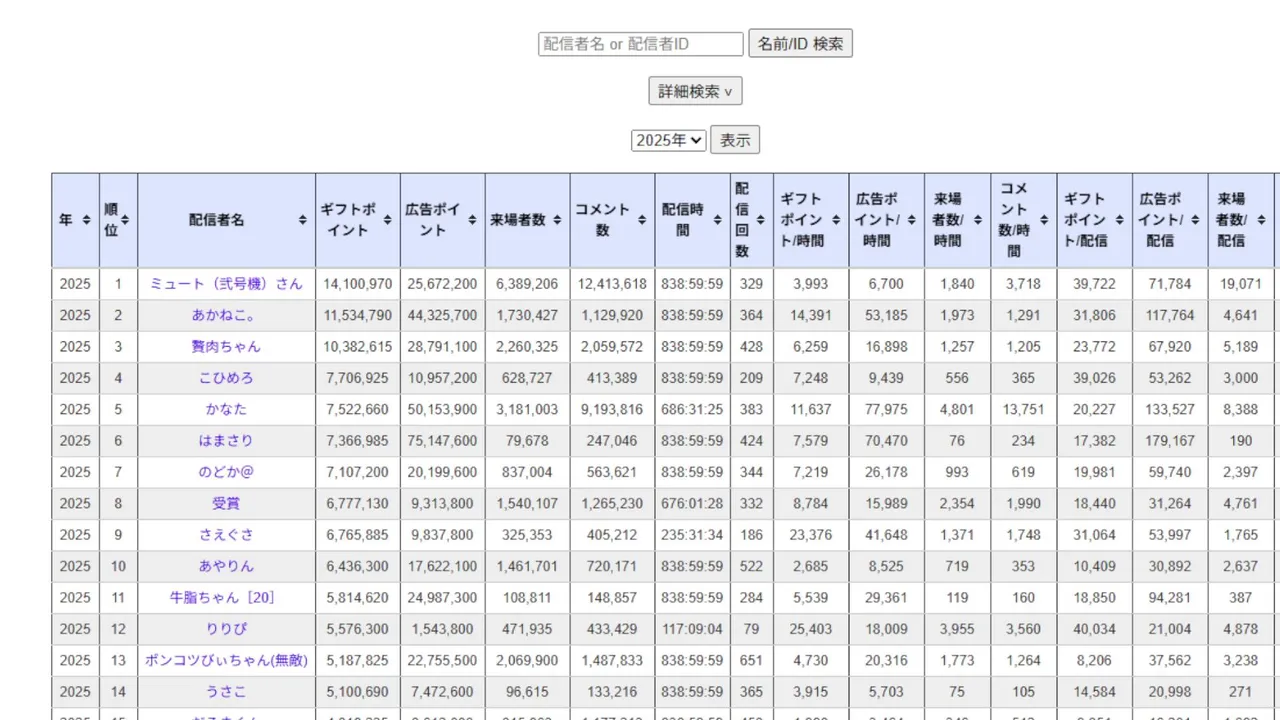1280x720 pixels.
Task: Open streamer link 牛脂ちゃん［20］
Action: point(226,598)
